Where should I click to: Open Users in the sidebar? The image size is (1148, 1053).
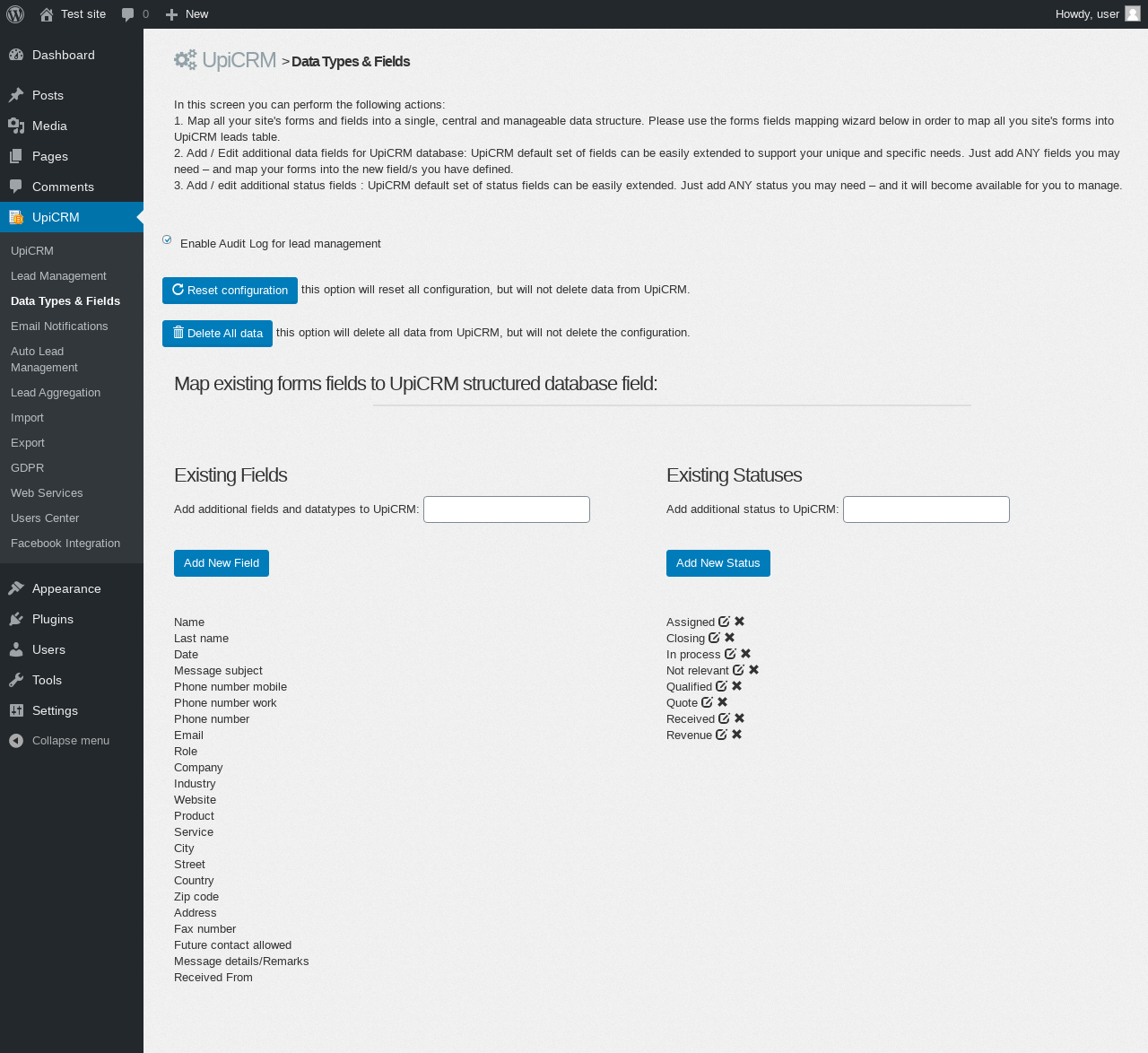[x=72, y=649]
